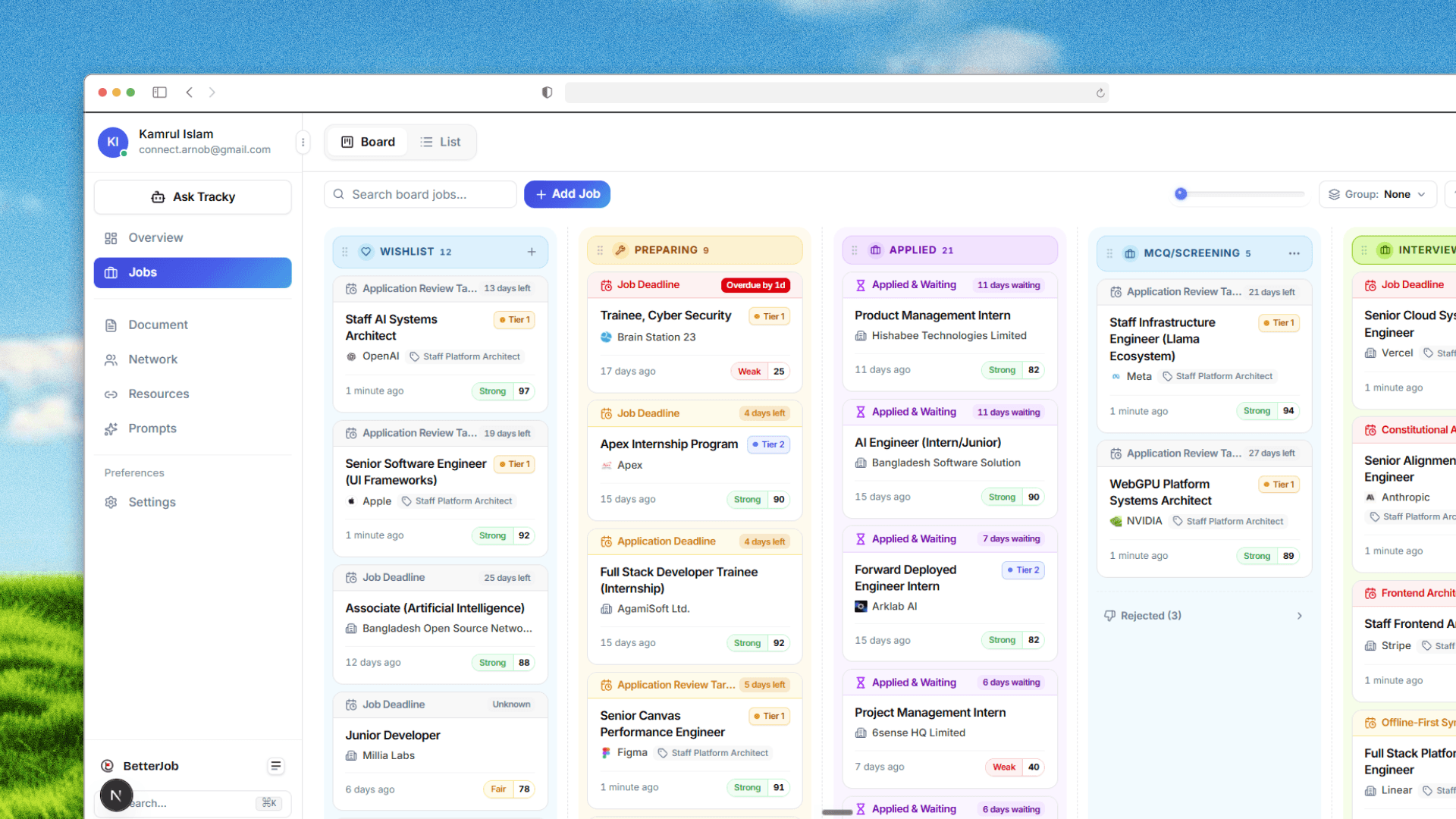Open WebGPU Platform Systems Architect card

[1204, 508]
